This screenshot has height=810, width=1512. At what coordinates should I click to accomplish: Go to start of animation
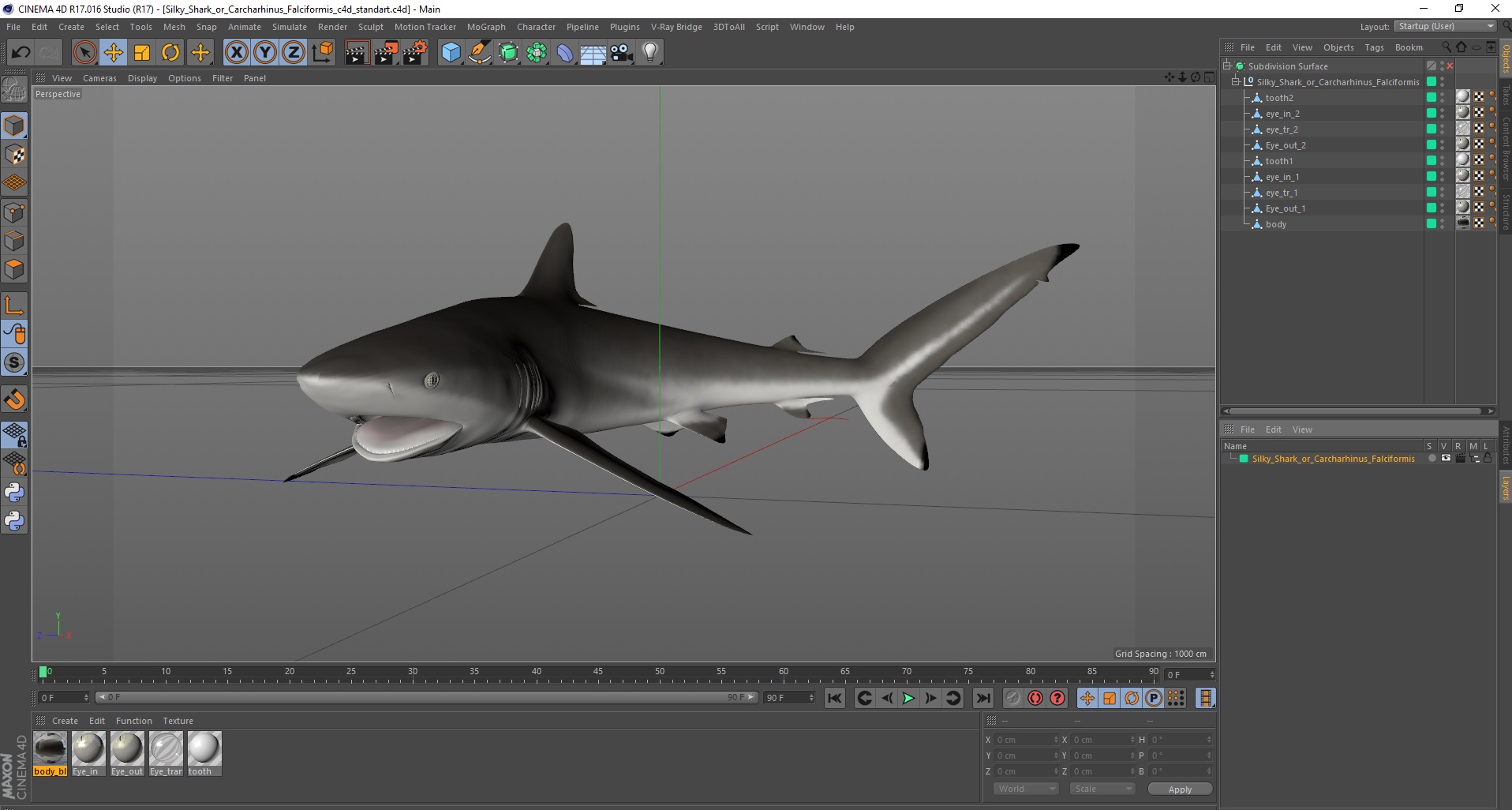pyautogui.click(x=834, y=698)
